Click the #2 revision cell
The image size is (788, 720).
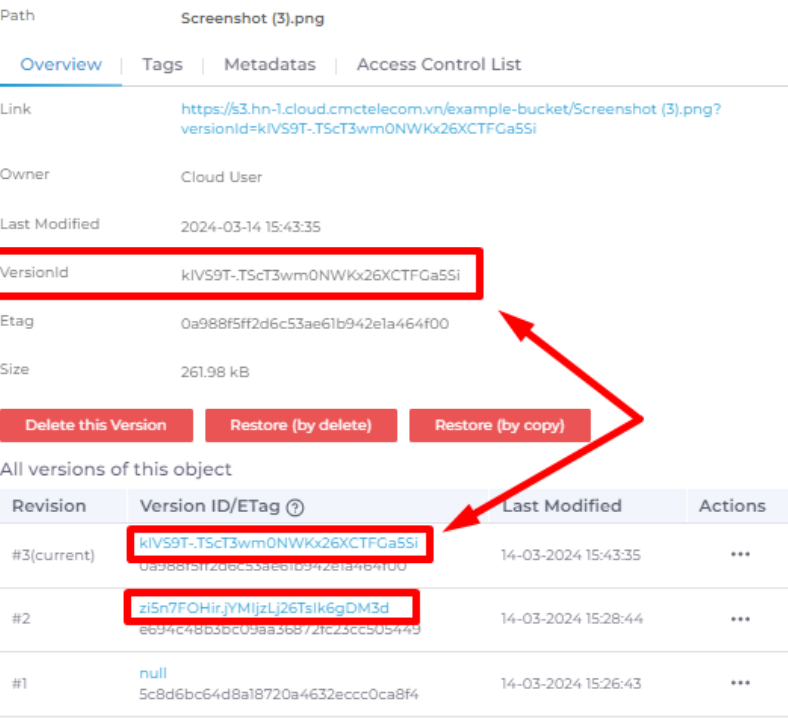tap(21, 619)
